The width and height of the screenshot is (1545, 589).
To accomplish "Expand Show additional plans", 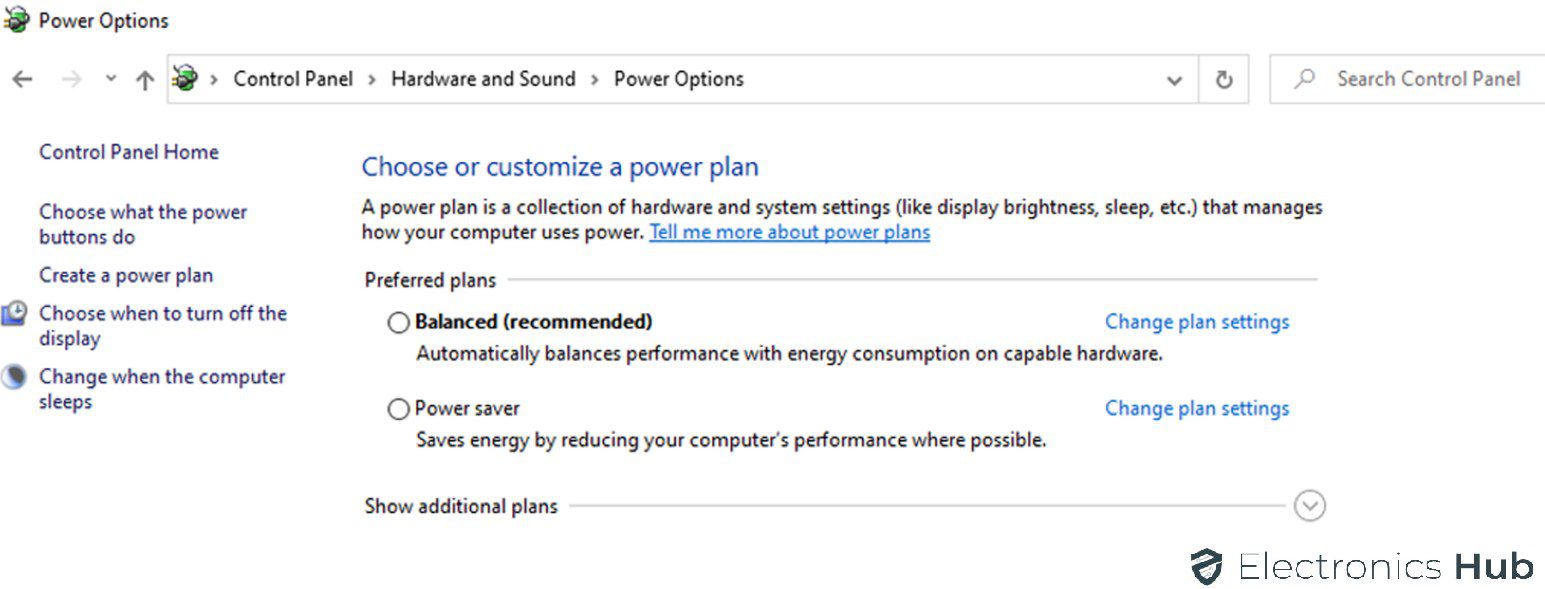I will tap(1309, 506).
